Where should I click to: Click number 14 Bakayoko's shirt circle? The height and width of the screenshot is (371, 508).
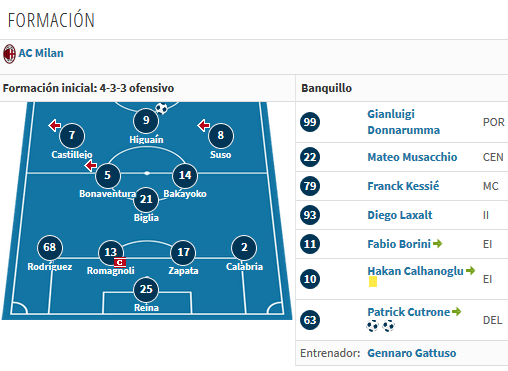coord(185,175)
